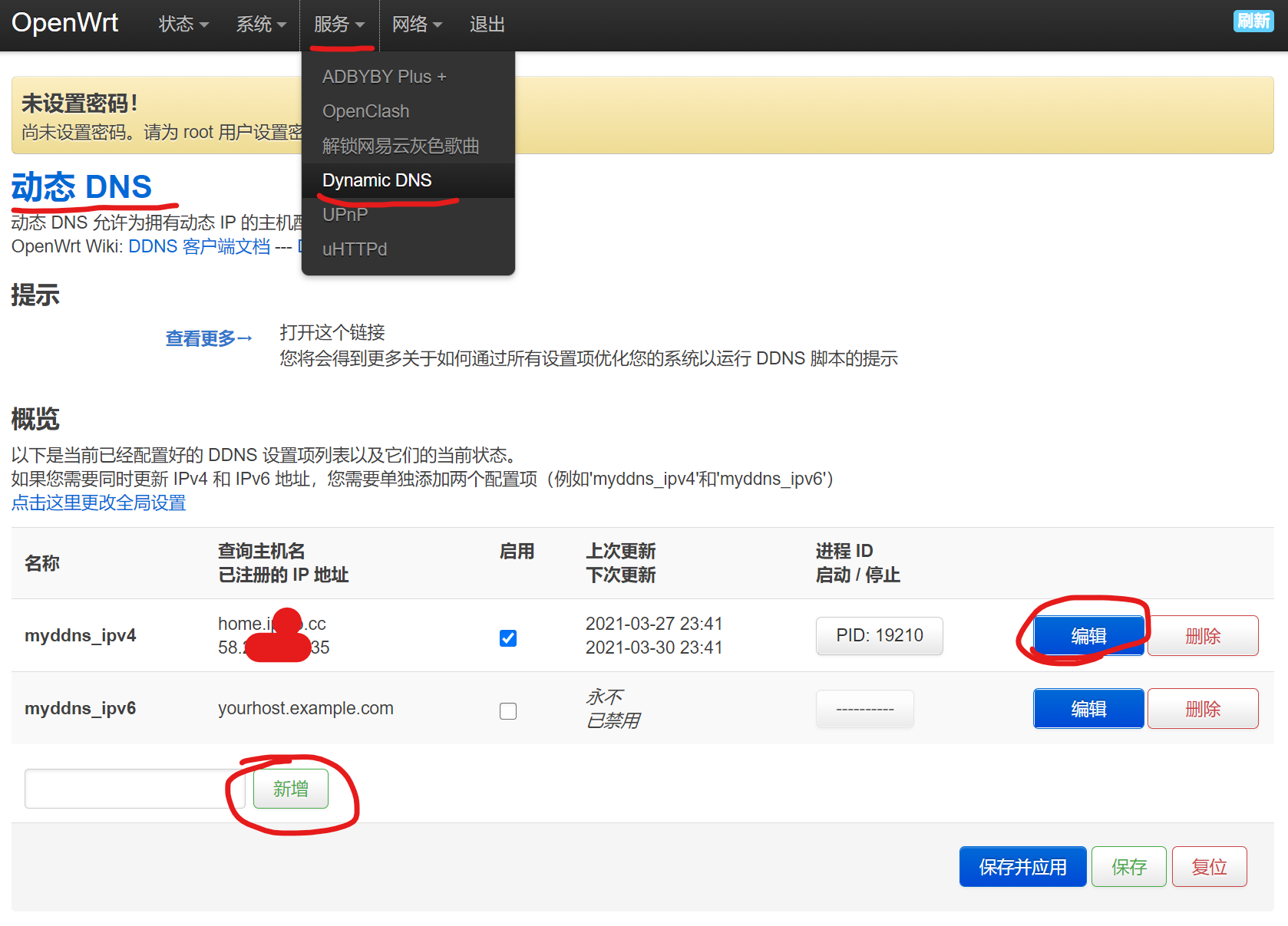Click the myddns_ipv6 start/stop dashed button
Image resolution: width=1288 pixels, height=926 pixels.
(865, 709)
